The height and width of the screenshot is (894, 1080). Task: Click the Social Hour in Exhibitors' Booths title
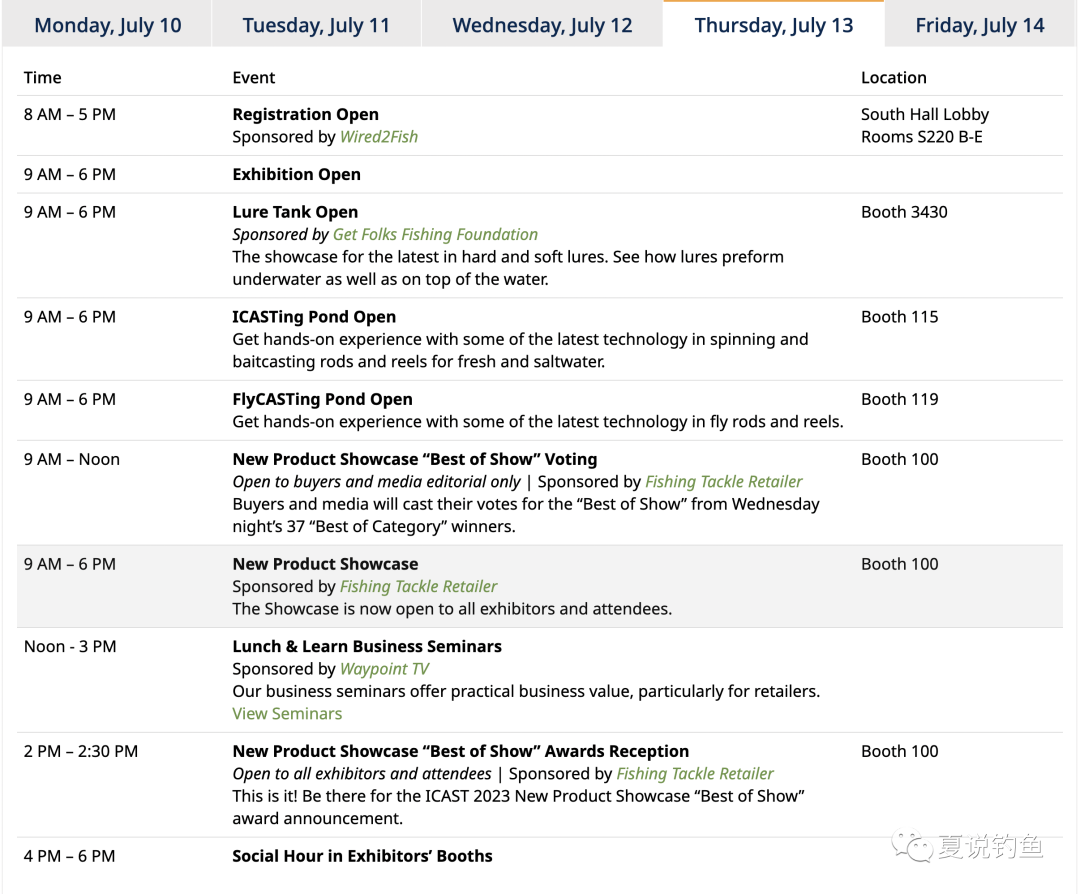(x=362, y=856)
